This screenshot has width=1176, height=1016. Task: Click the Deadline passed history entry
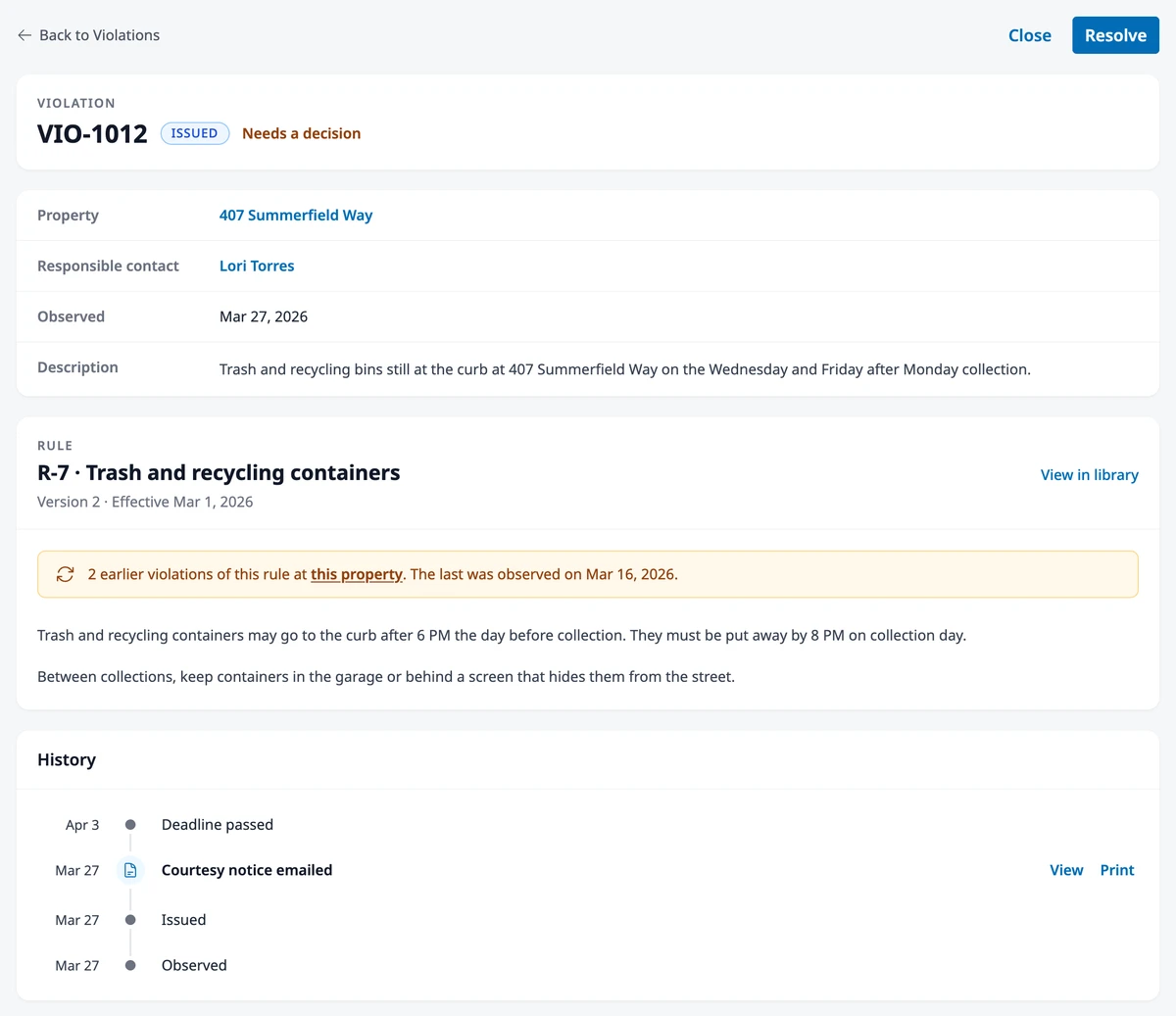(218, 825)
